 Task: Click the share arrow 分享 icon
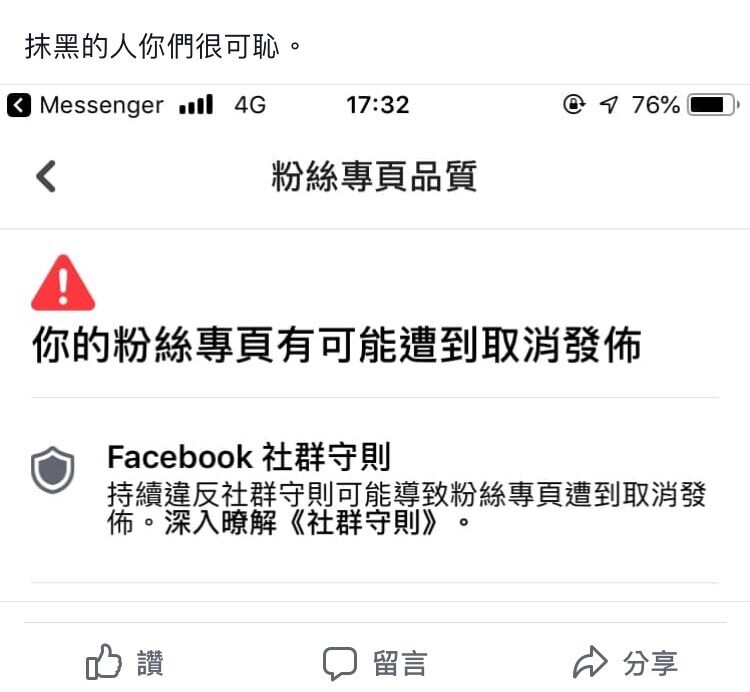click(x=590, y=662)
